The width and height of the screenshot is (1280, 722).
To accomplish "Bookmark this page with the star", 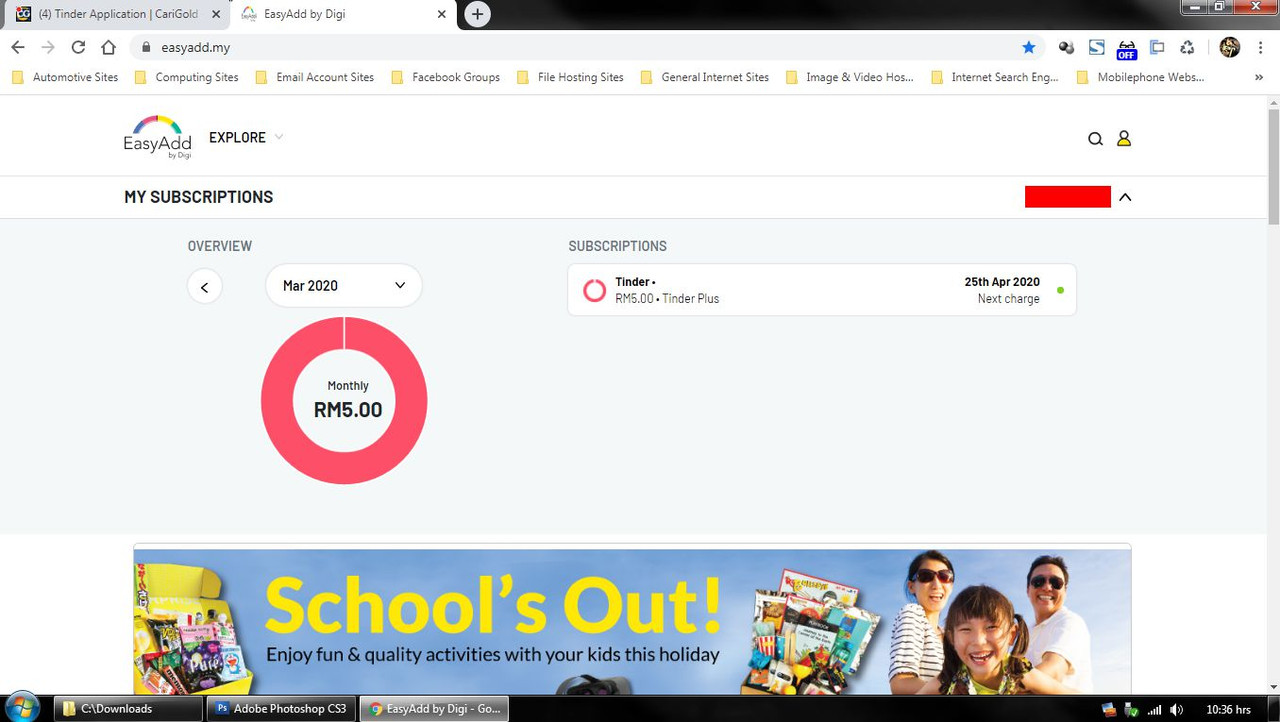I will pyautogui.click(x=1029, y=47).
